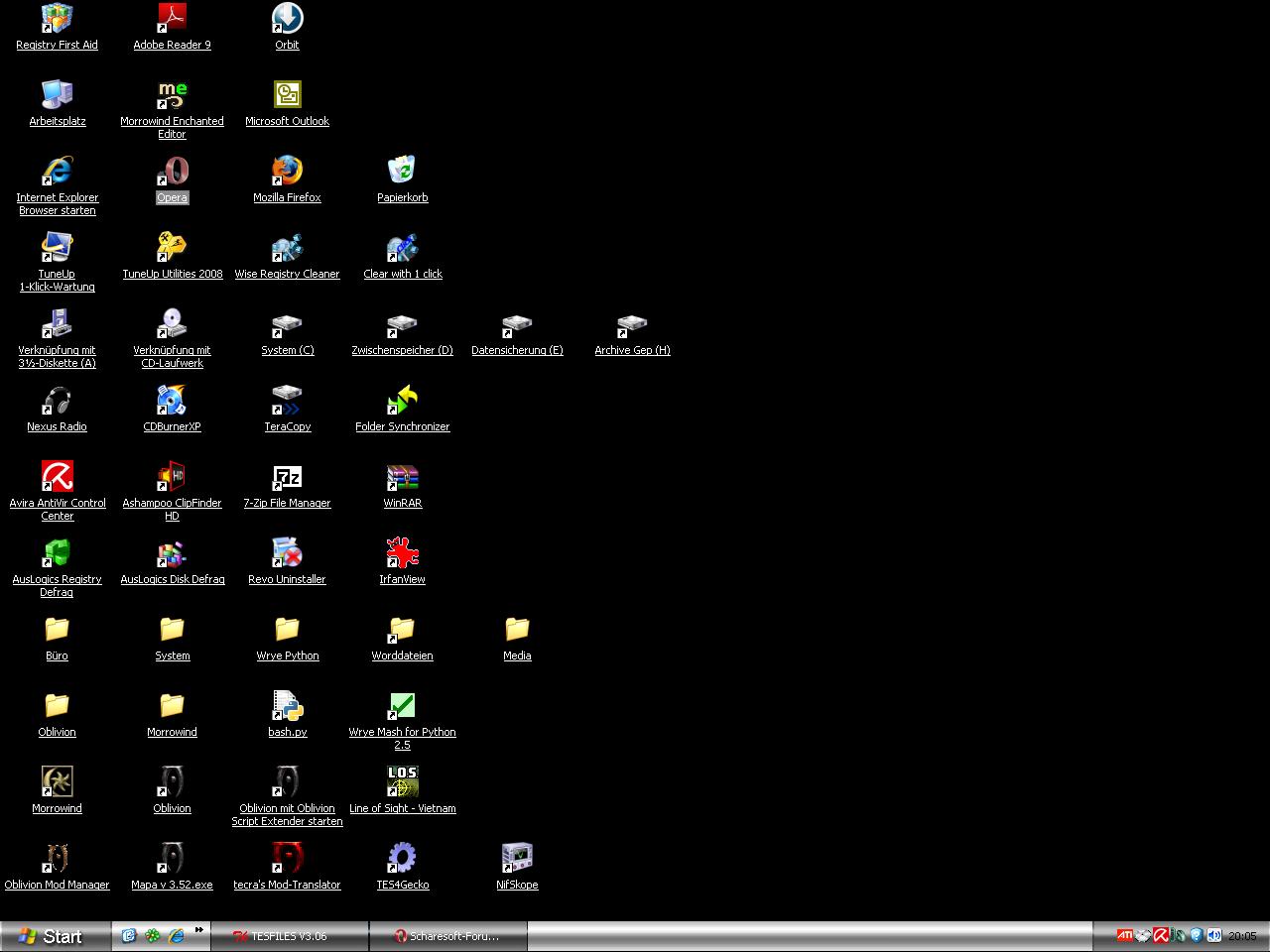Open the Start menu

[54, 936]
